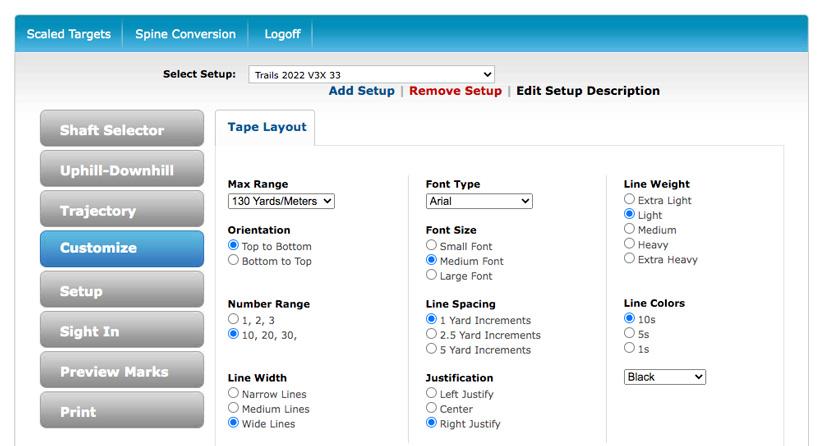Open the Preview Marks section

click(x=121, y=371)
